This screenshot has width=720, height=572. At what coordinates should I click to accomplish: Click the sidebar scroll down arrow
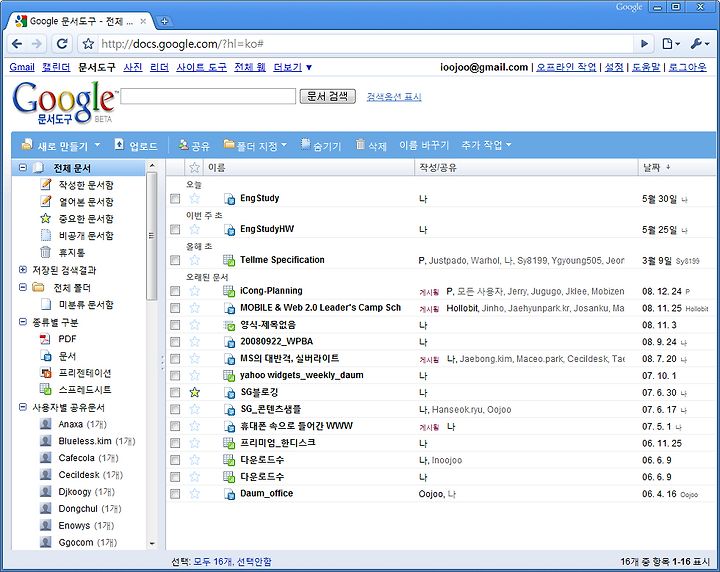tap(152, 544)
